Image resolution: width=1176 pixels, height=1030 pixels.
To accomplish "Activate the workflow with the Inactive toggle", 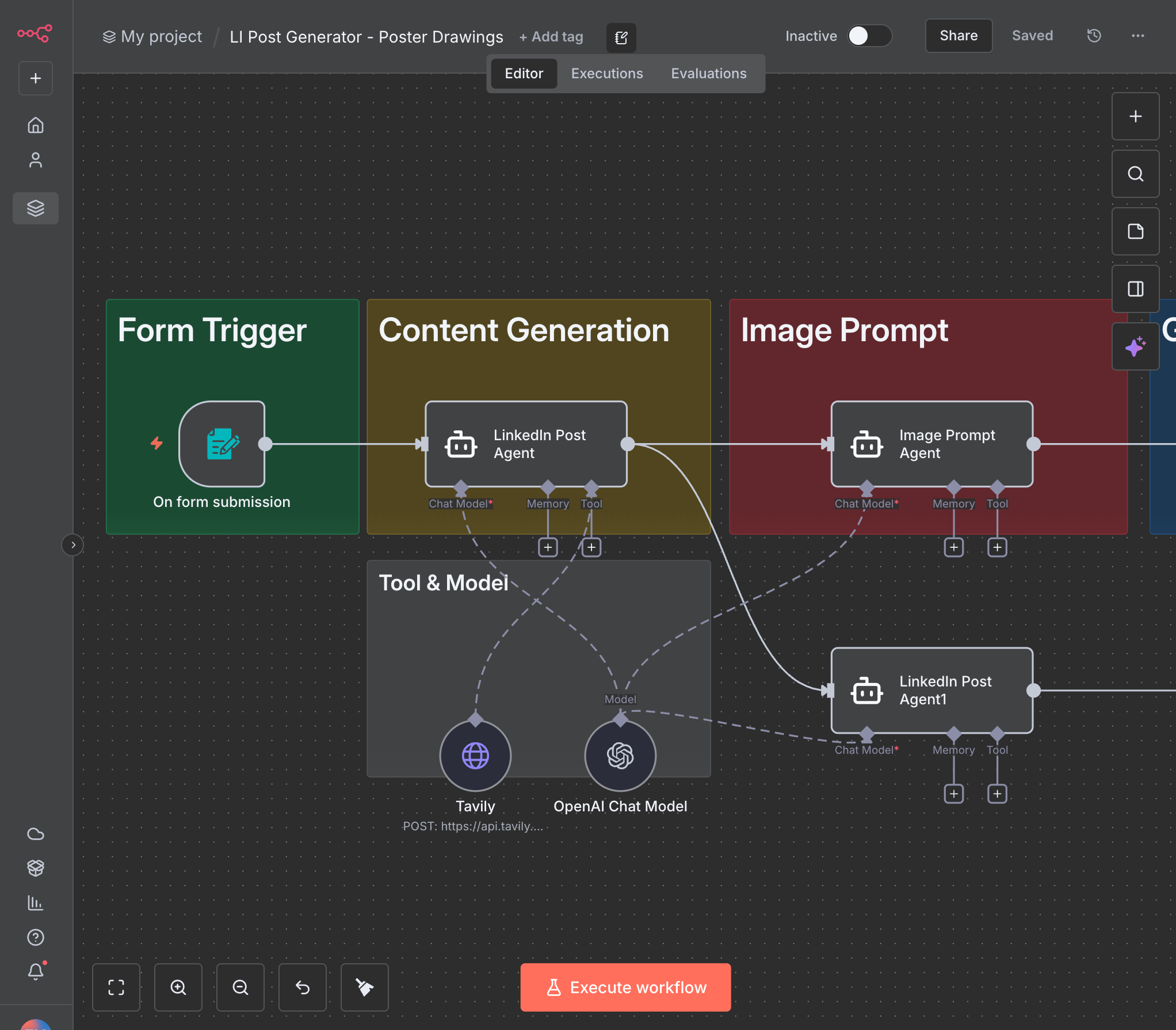I will [x=869, y=36].
